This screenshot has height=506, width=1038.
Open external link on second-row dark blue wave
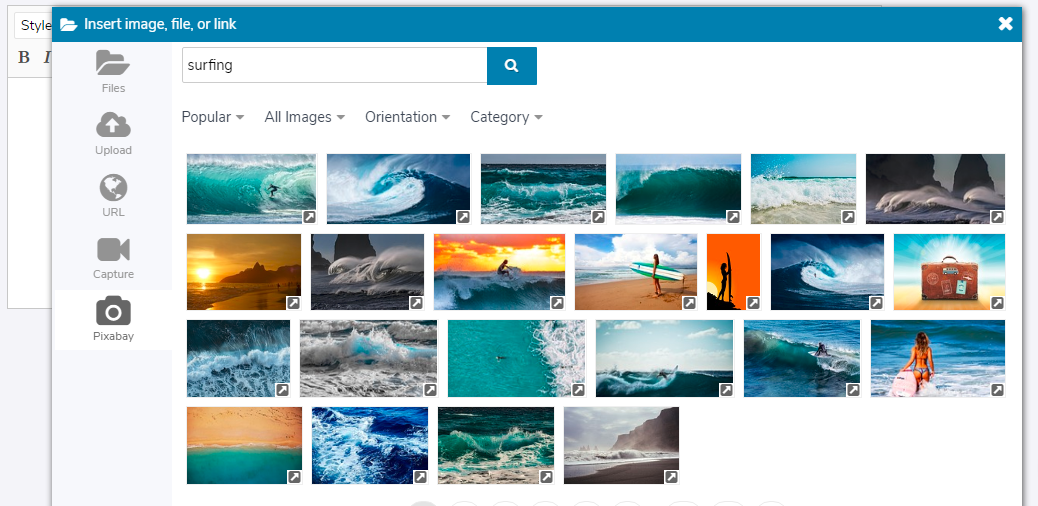click(876, 303)
